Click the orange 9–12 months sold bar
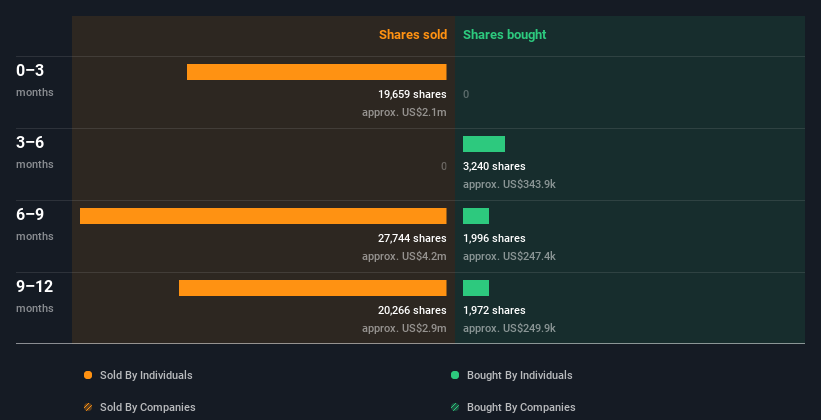This screenshot has width=821, height=420. pos(313,288)
